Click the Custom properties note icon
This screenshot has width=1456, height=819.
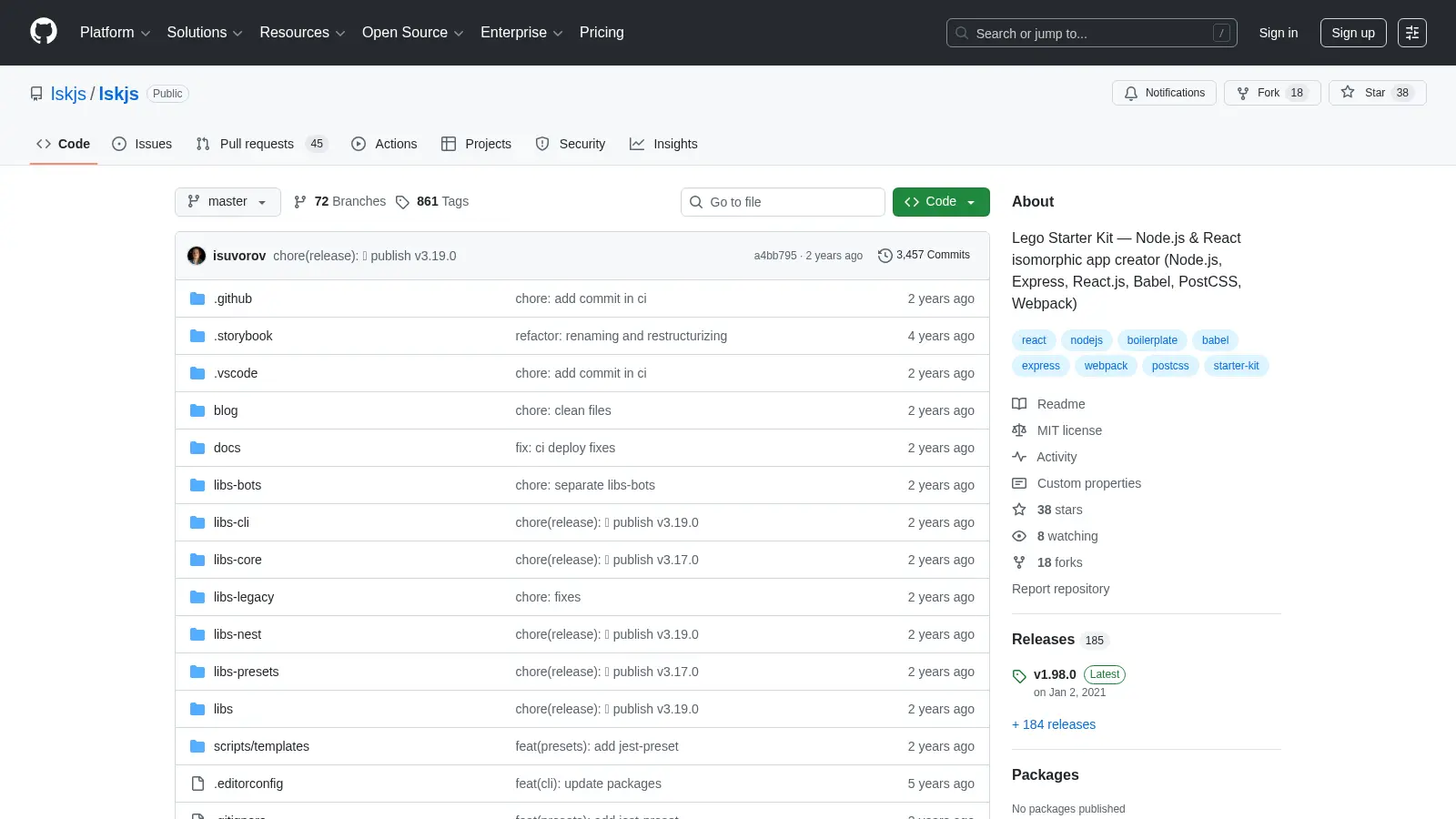click(x=1019, y=483)
